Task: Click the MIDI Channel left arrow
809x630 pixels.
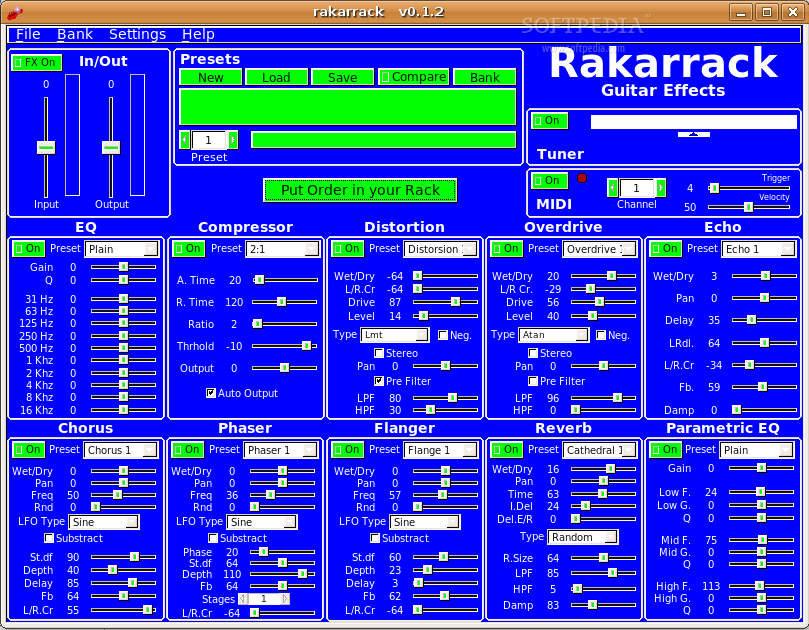Action: coord(612,188)
